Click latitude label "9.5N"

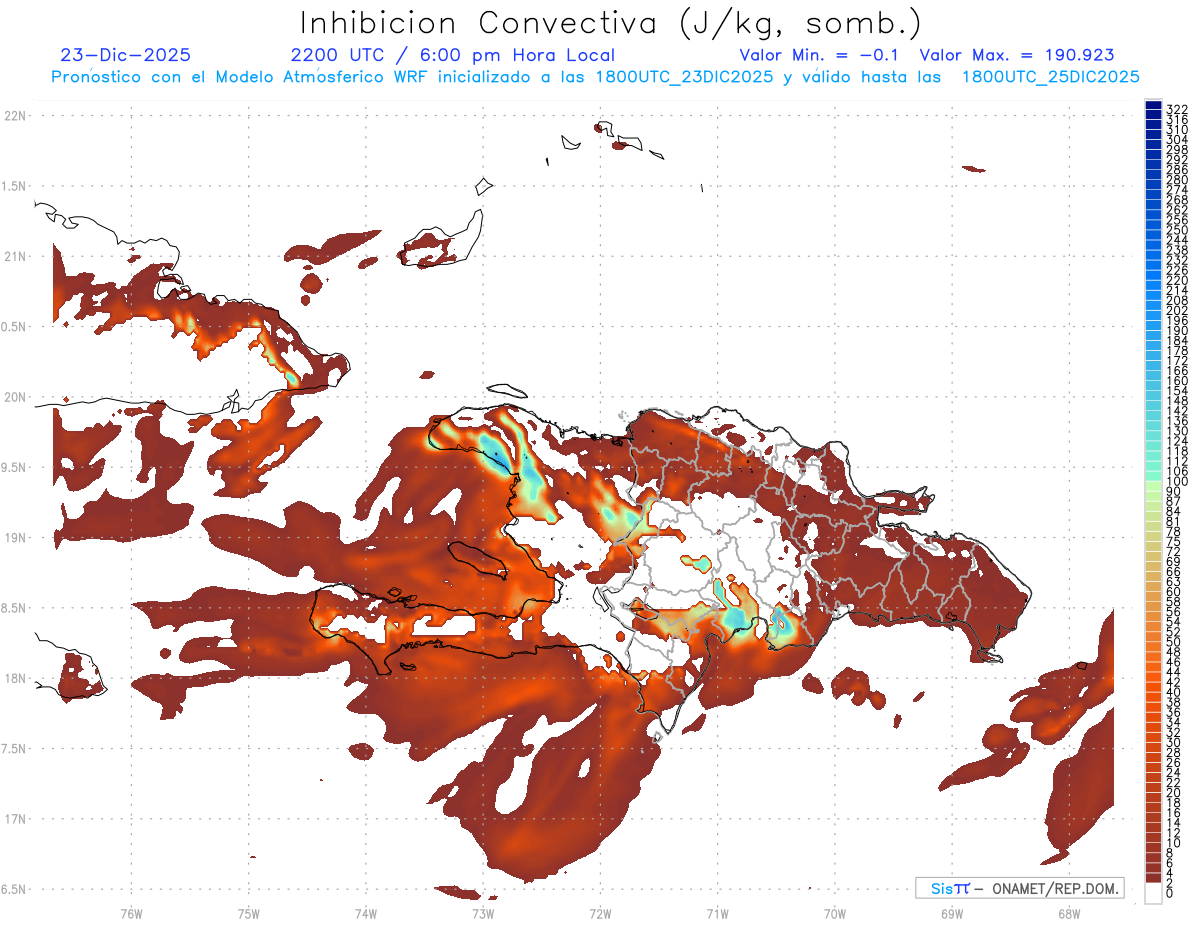(x=15, y=467)
